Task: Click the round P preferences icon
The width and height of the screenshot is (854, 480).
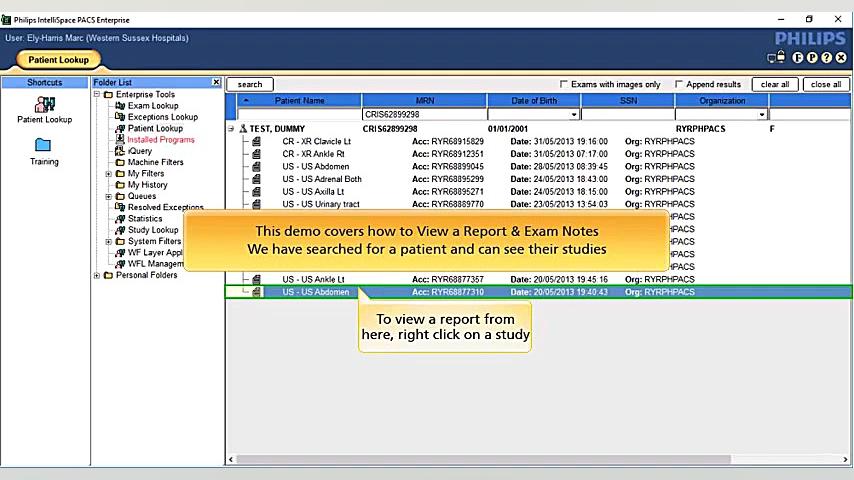Action: tap(812, 57)
